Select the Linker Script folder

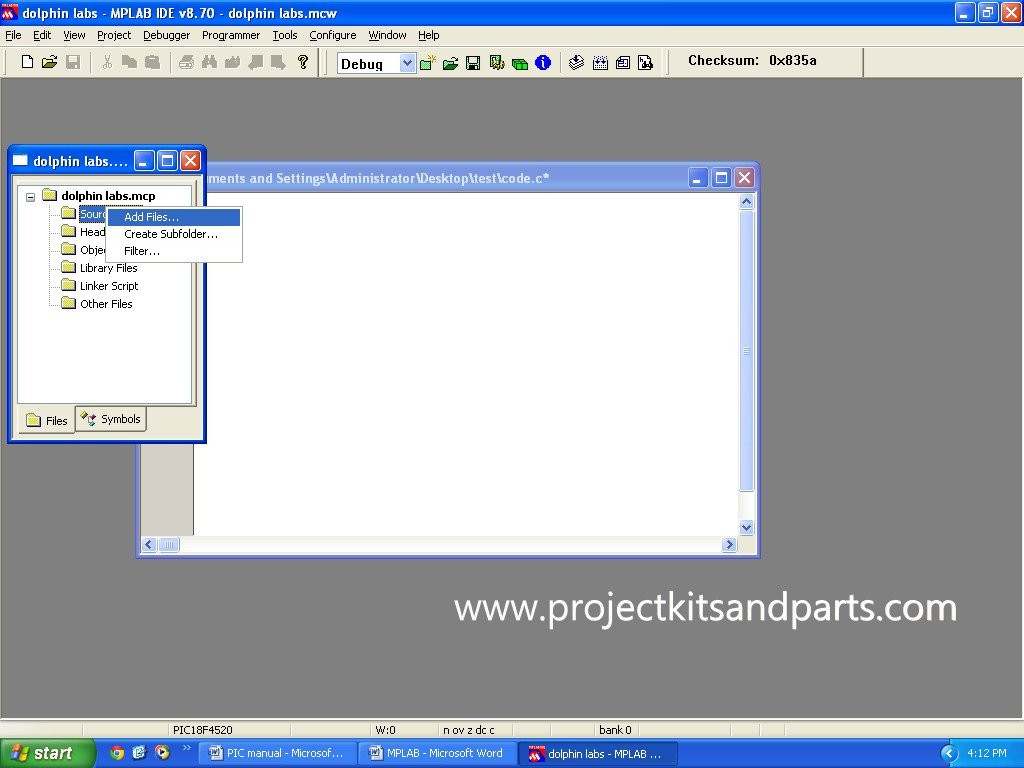point(108,286)
